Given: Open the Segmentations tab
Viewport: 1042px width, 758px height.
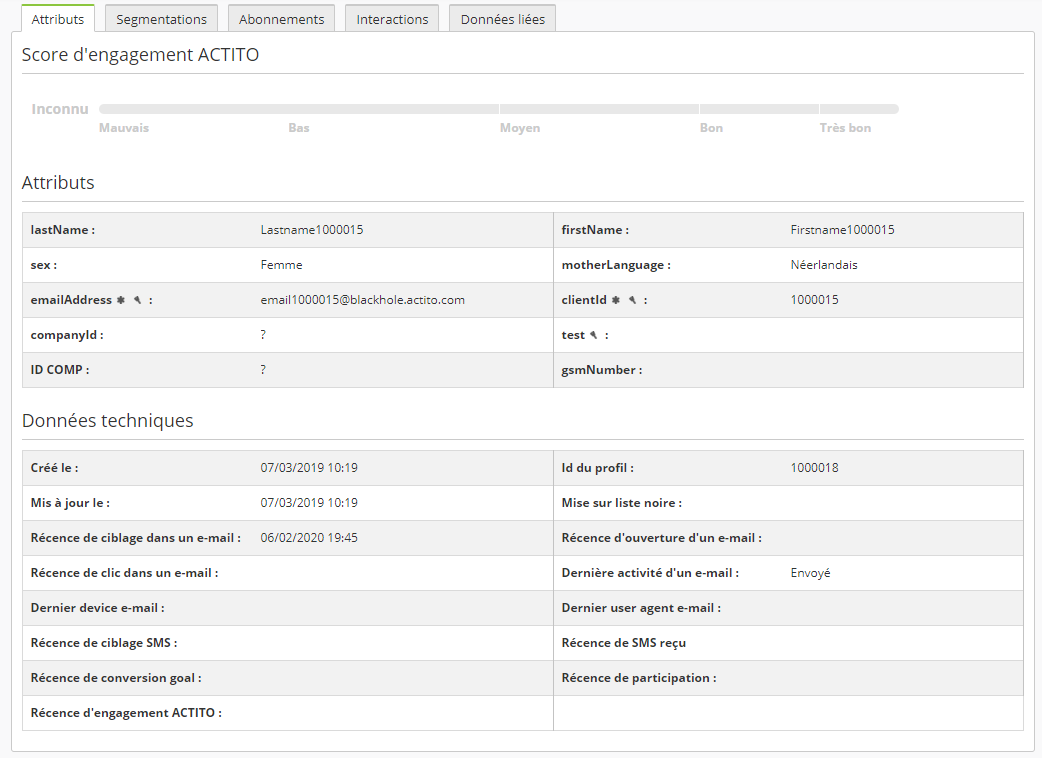Looking at the screenshot, I should (161, 19).
